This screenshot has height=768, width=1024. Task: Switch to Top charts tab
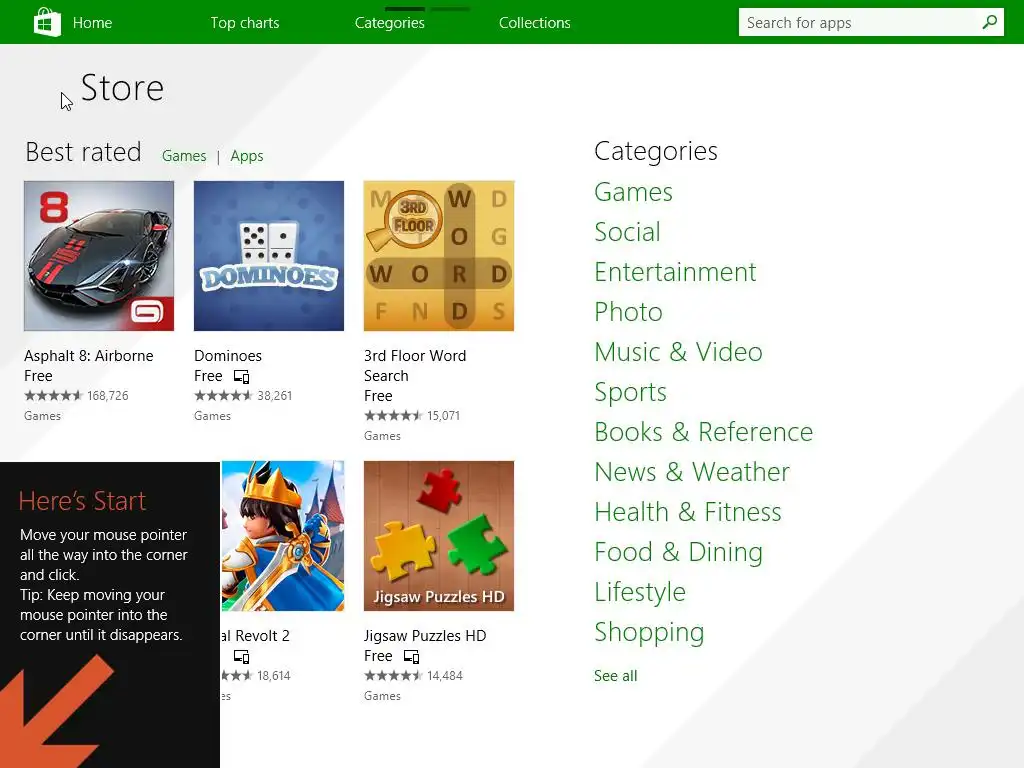244,23
